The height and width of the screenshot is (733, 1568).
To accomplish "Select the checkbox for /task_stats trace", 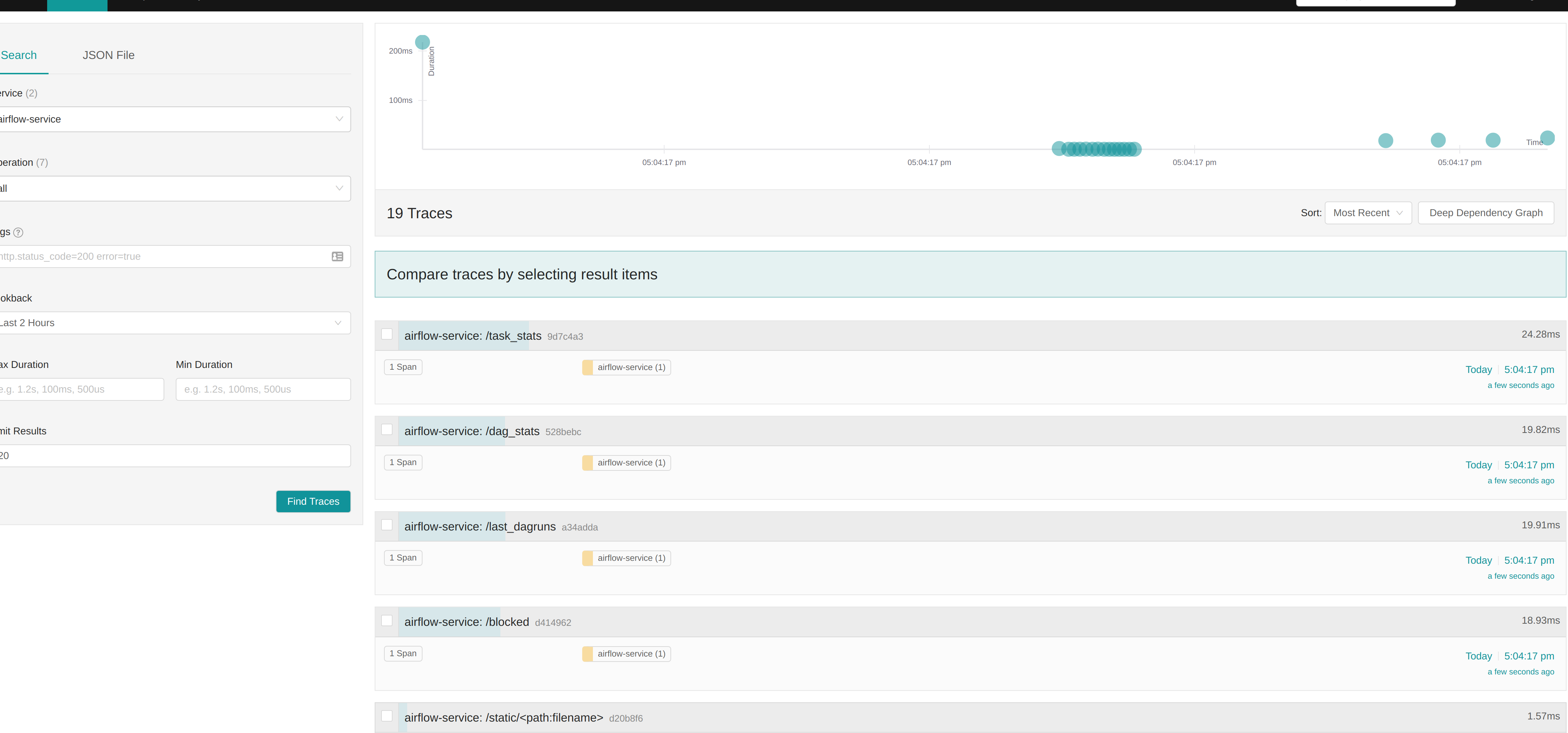I will pyautogui.click(x=386, y=334).
